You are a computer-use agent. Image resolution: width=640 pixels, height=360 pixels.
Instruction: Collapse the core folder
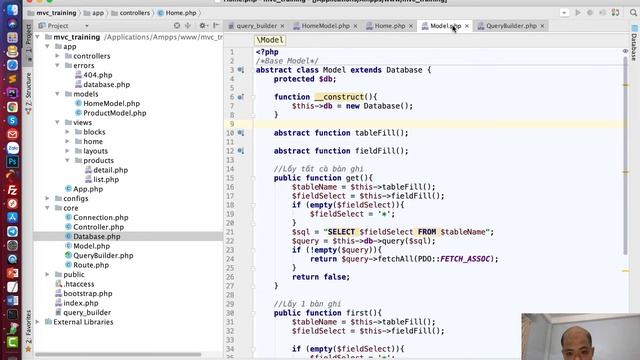[47, 208]
